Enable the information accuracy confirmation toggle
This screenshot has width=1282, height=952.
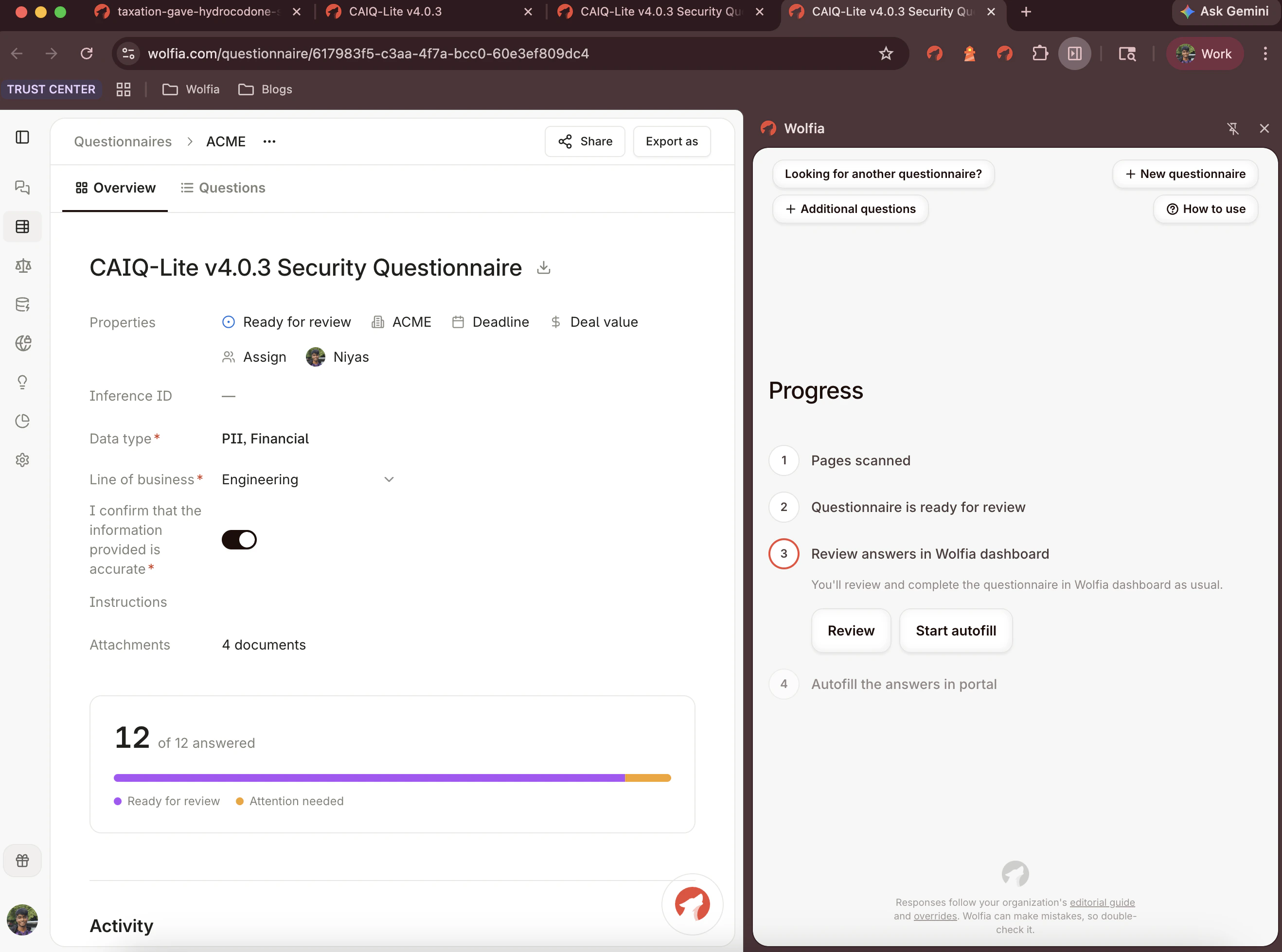(x=239, y=539)
